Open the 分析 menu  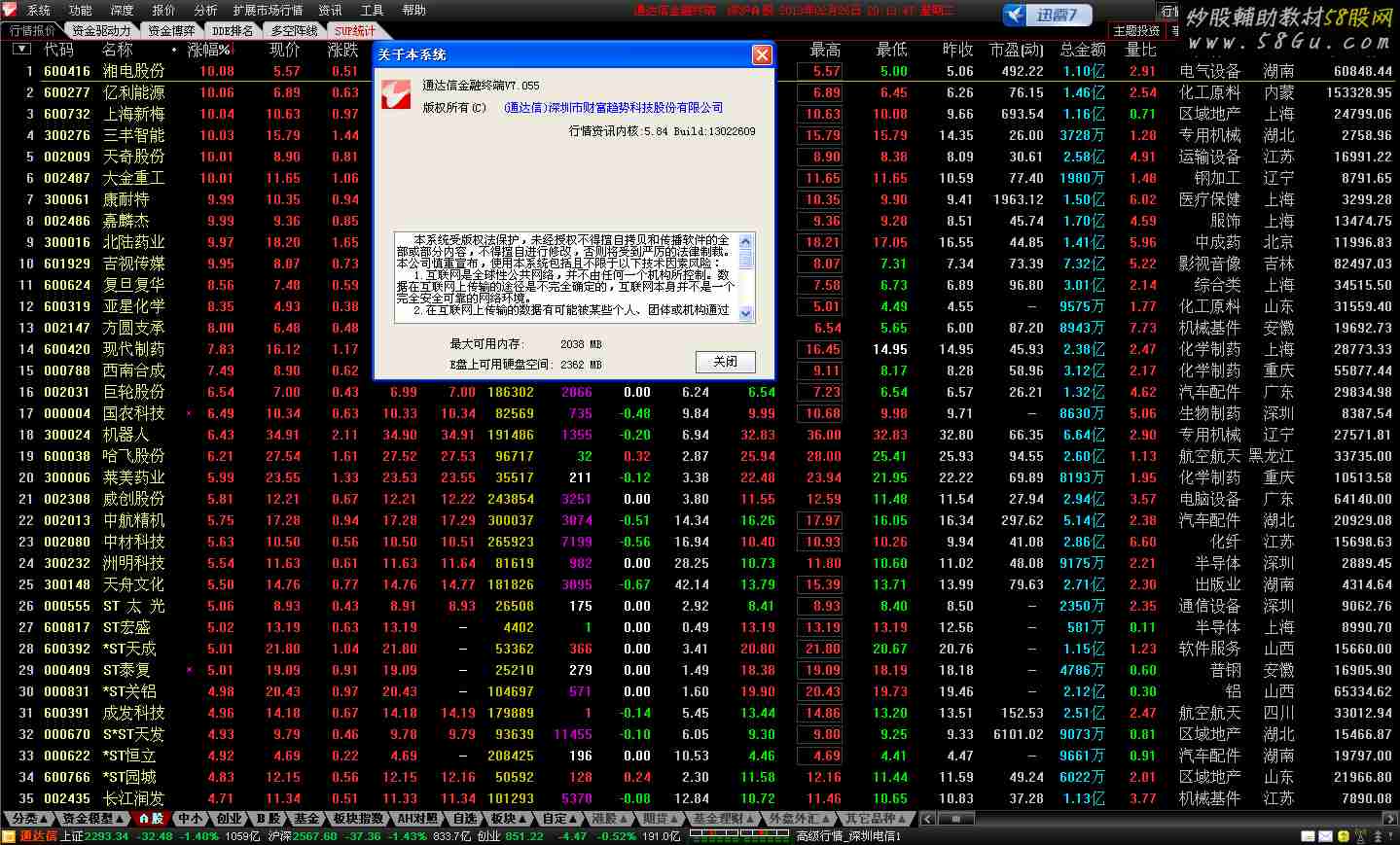tap(205, 10)
